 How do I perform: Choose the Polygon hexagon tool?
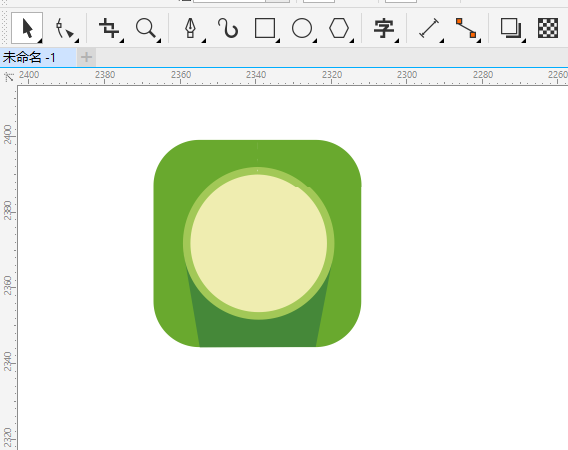(x=339, y=28)
